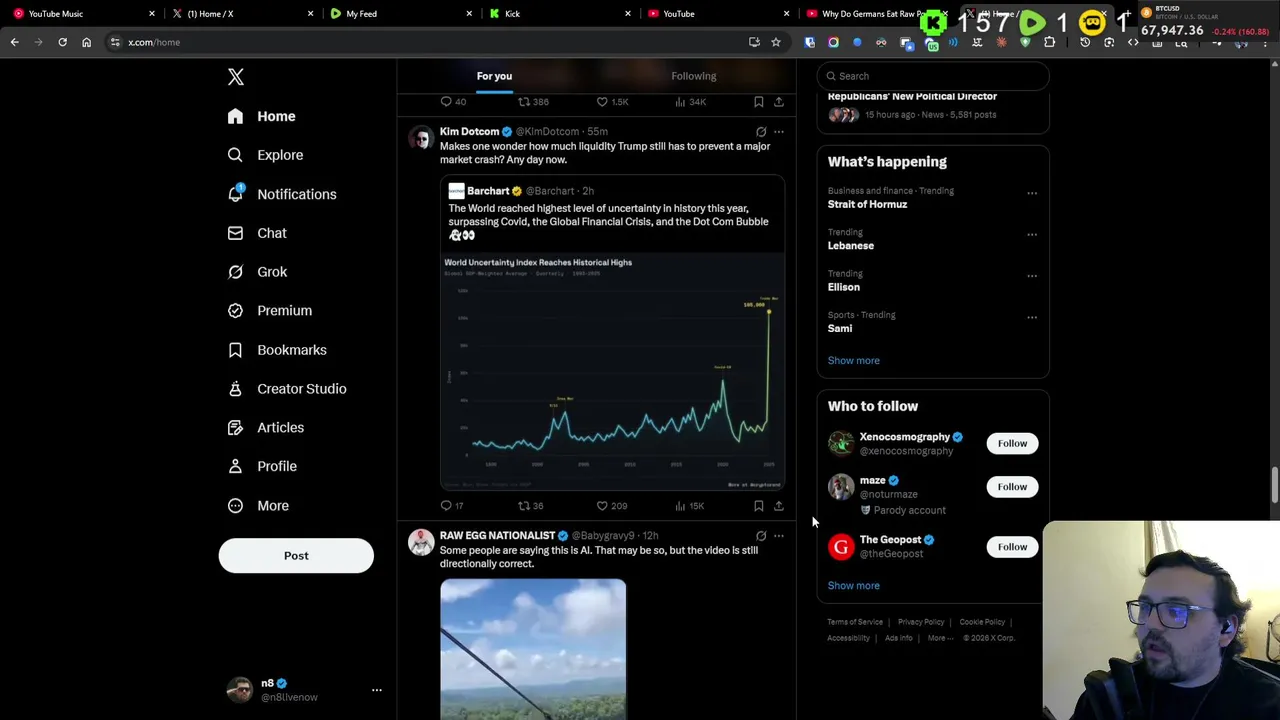Click the X logo in sidebar
Screen dimensions: 1280x720
click(236, 77)
